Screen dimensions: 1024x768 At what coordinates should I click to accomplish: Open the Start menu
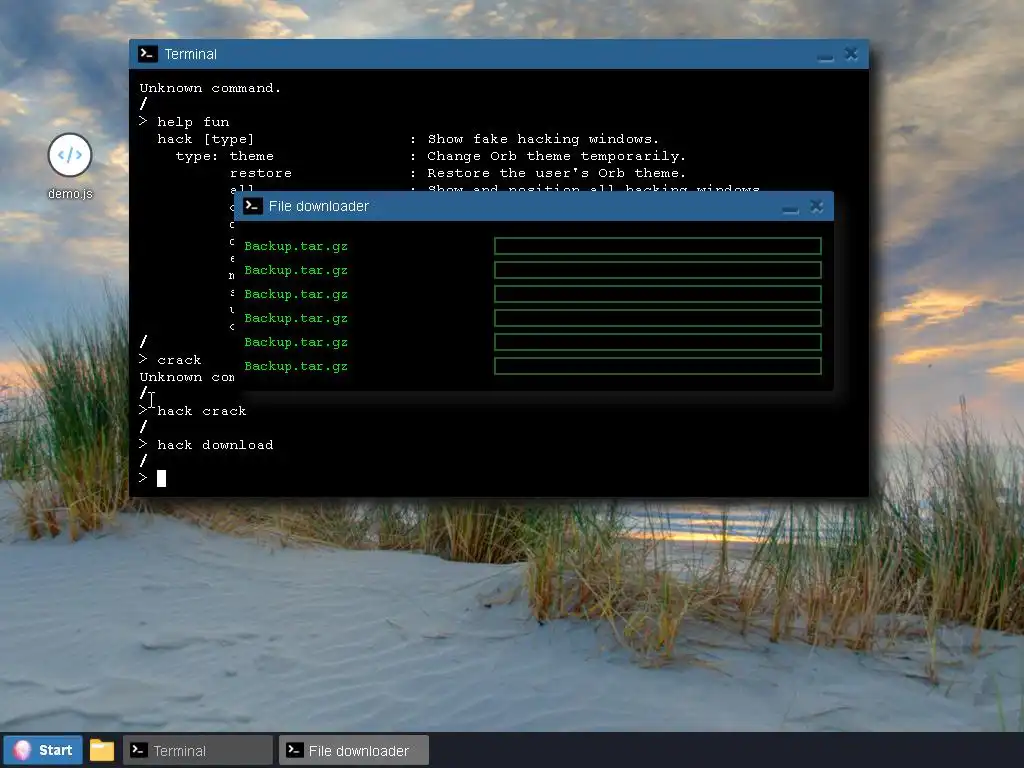click(43, 750)
